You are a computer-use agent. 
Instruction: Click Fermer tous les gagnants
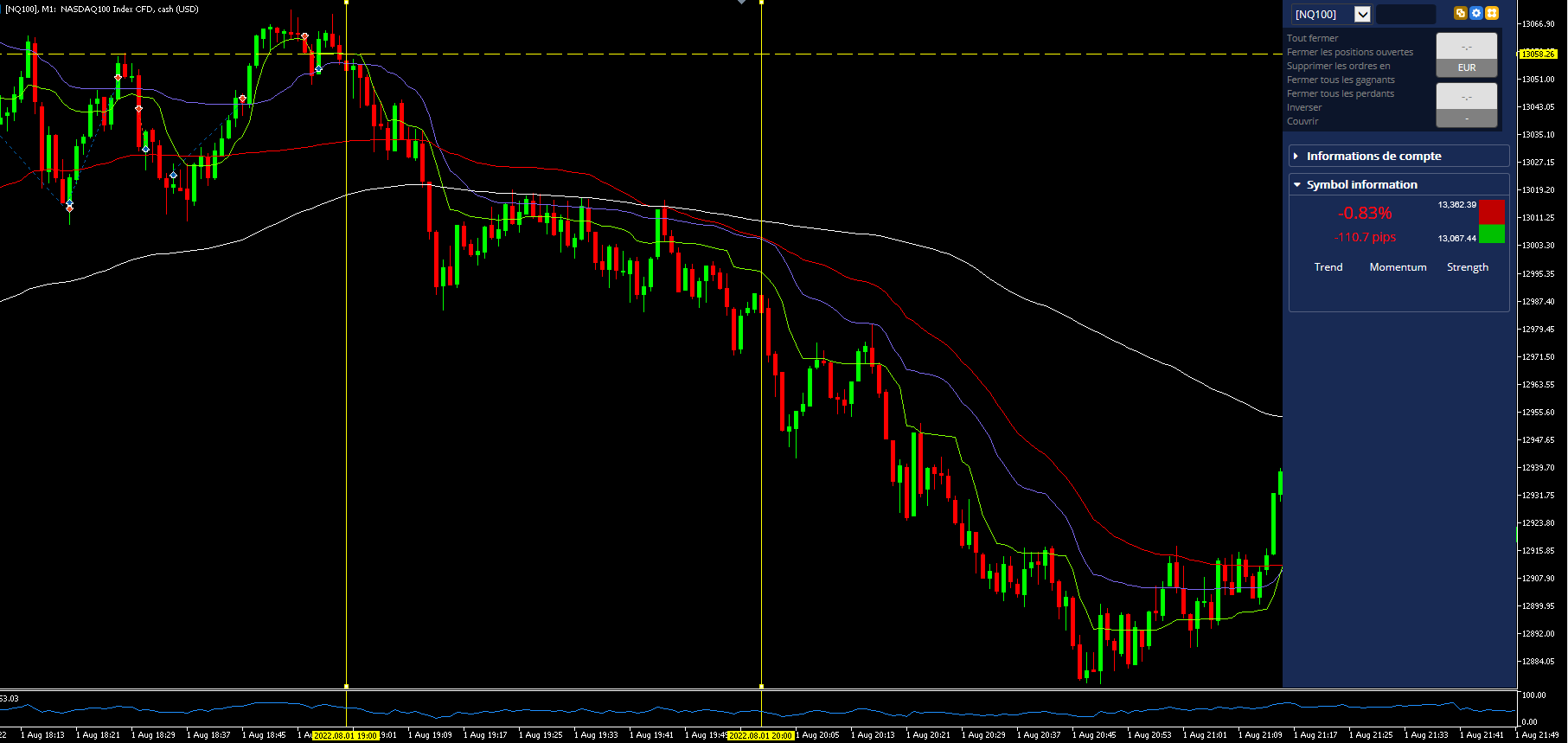(x=1341, y=80)
